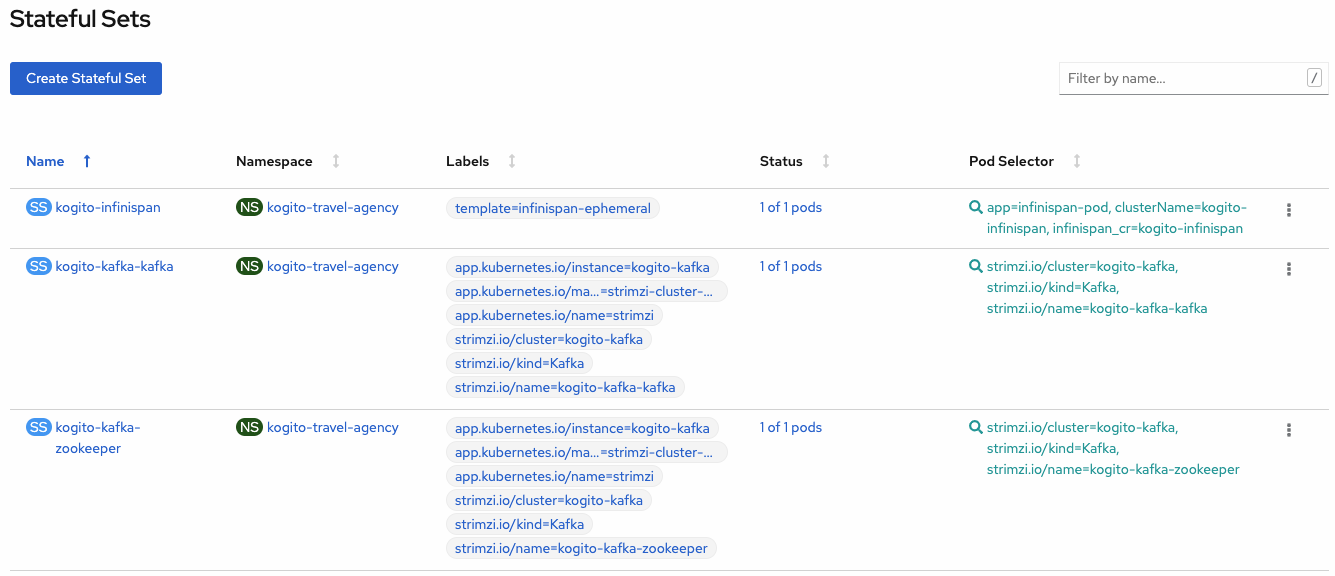Open app=infinispan-pod pod selector link

(x=1117, y=218)
